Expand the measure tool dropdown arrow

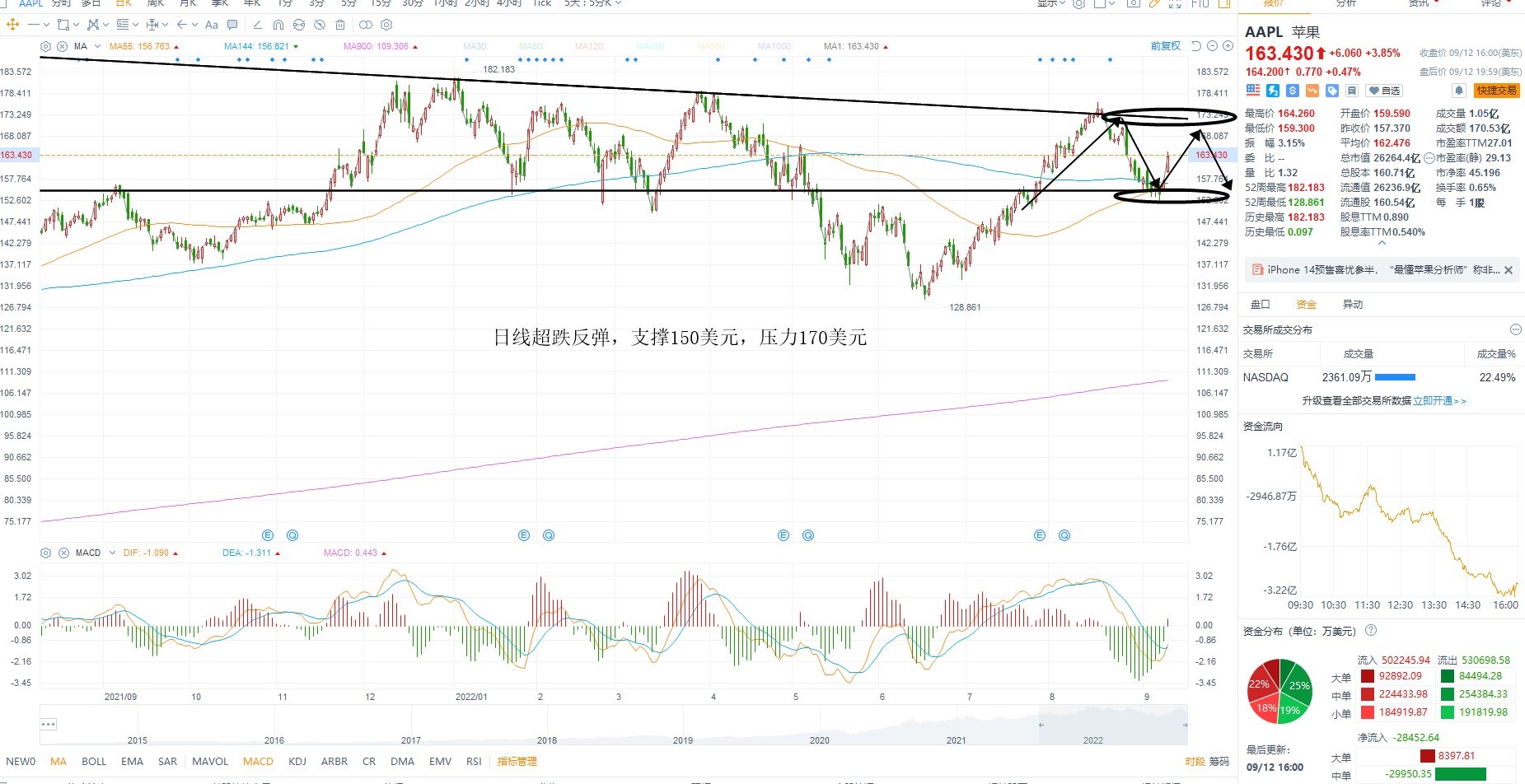(165, 25)
